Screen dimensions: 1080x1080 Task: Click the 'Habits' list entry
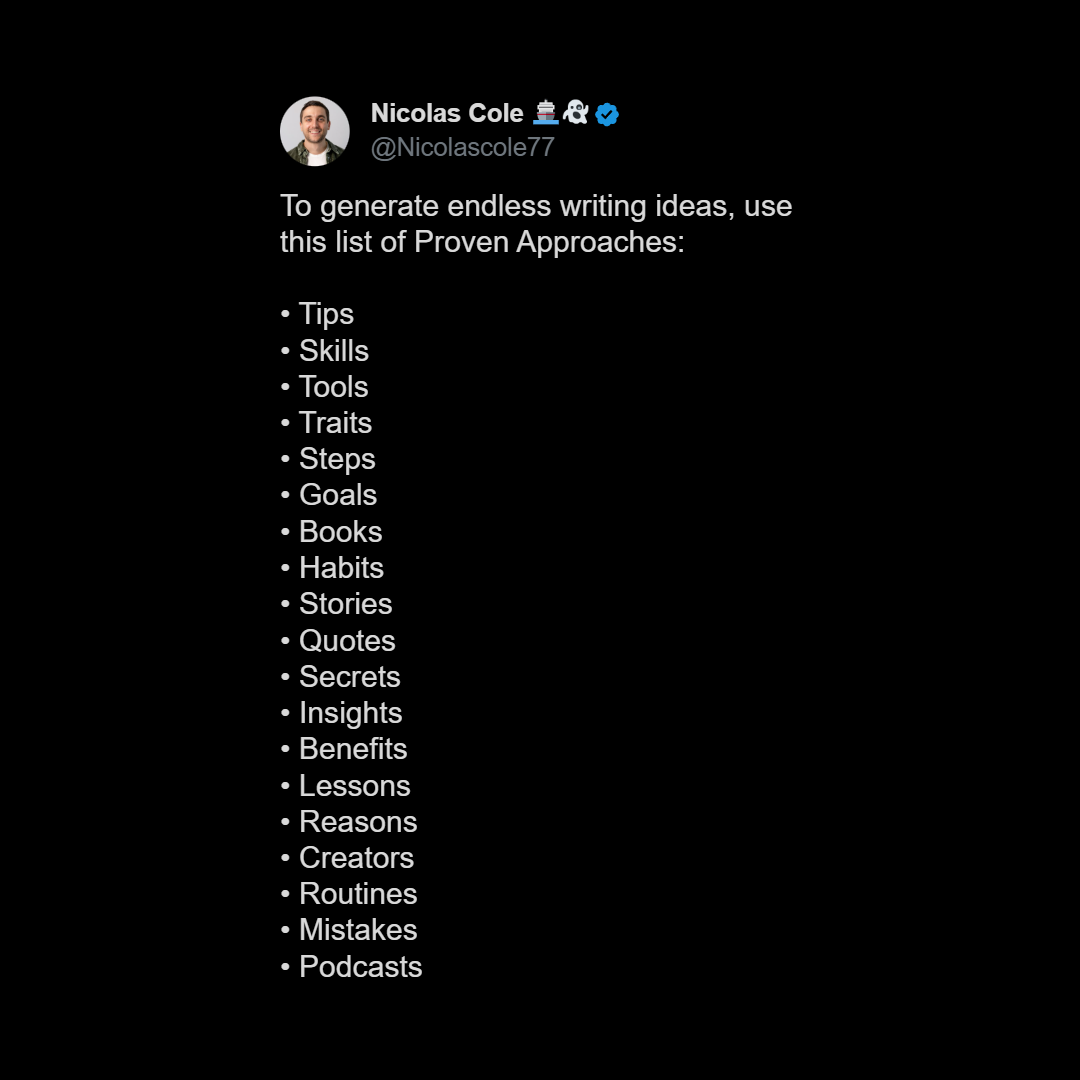[332, 568]
